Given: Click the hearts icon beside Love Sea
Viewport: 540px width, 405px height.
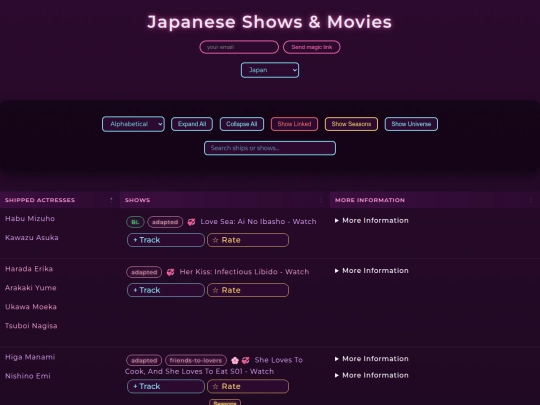Looking at the screenshot, I should [191, 222].
